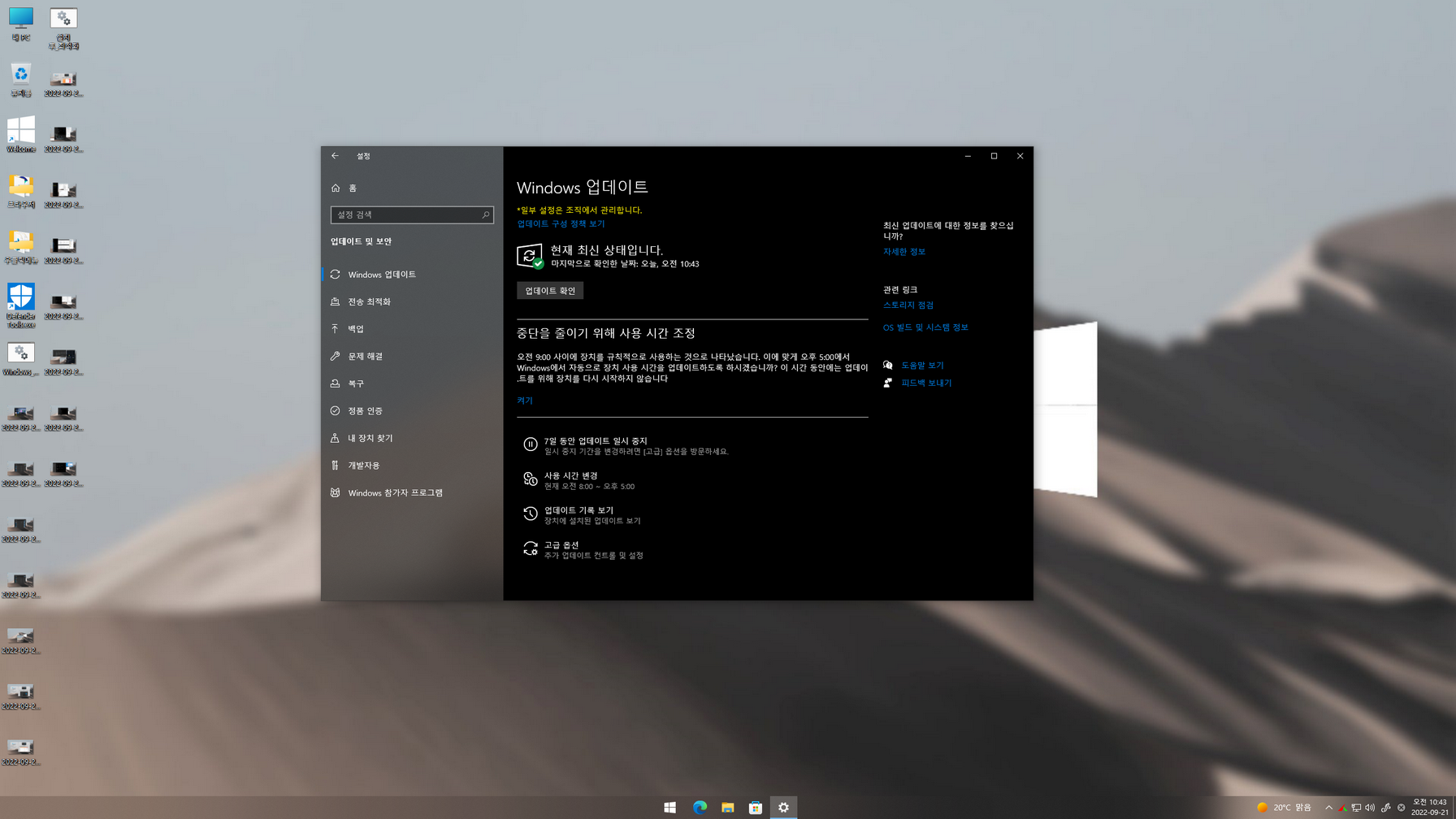Click the magnifier icon in 설정 검색 box
The width and height of the screenshot is (1456, 819).
point(486,214)
